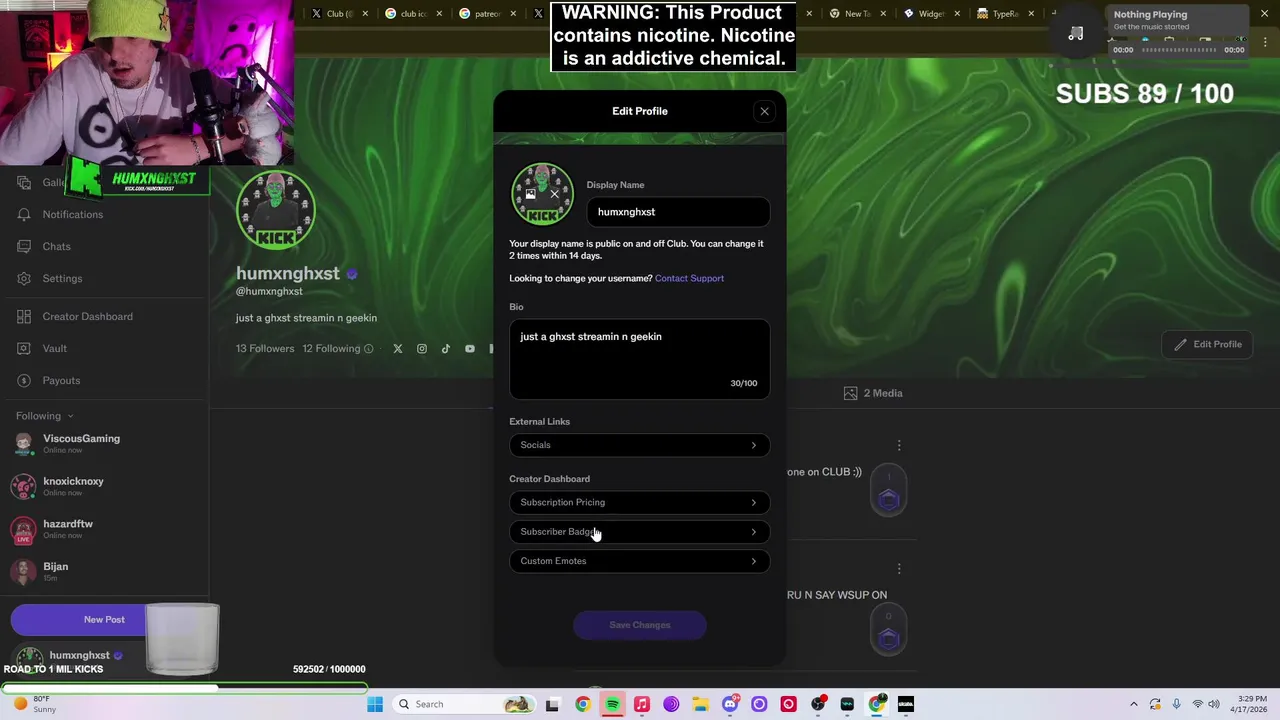Open the X (Twitter) profile social icon

point(398,349)
